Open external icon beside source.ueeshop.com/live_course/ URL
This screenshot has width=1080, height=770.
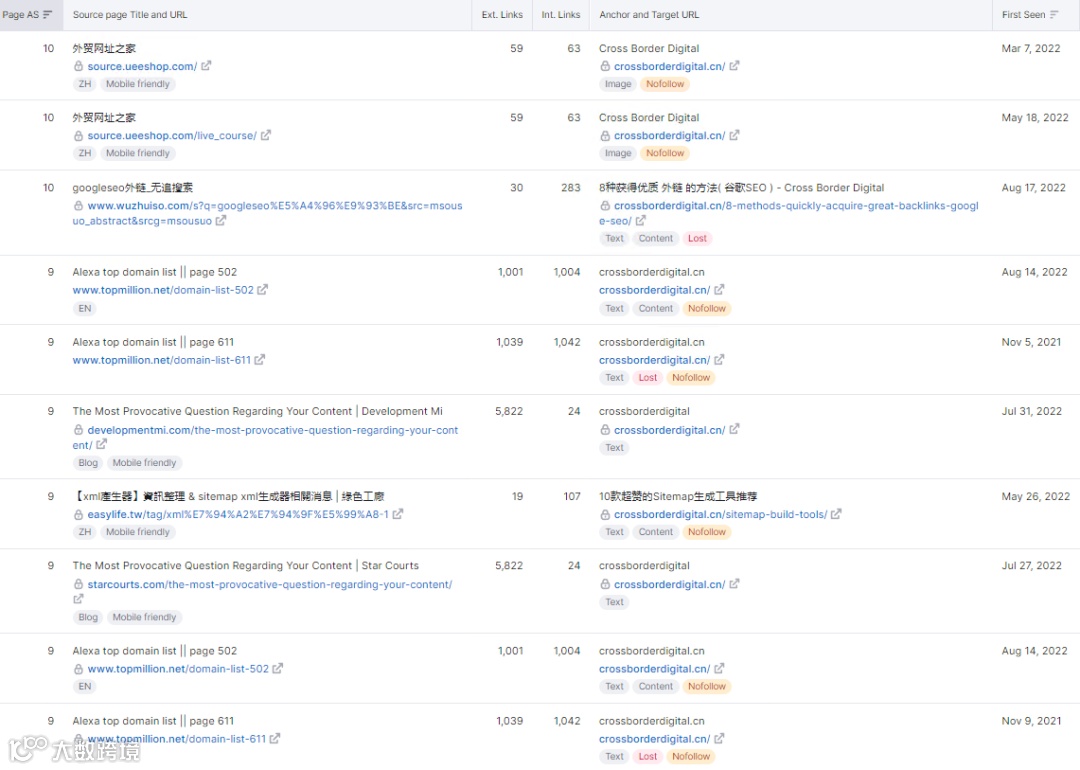pyautogui.click(x=266, y=135)
